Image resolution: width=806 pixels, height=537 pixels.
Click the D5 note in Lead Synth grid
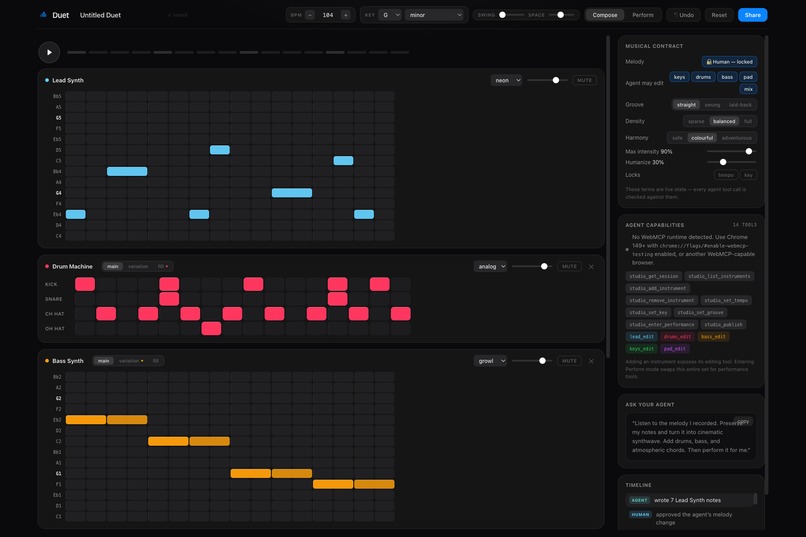(219, 150)
